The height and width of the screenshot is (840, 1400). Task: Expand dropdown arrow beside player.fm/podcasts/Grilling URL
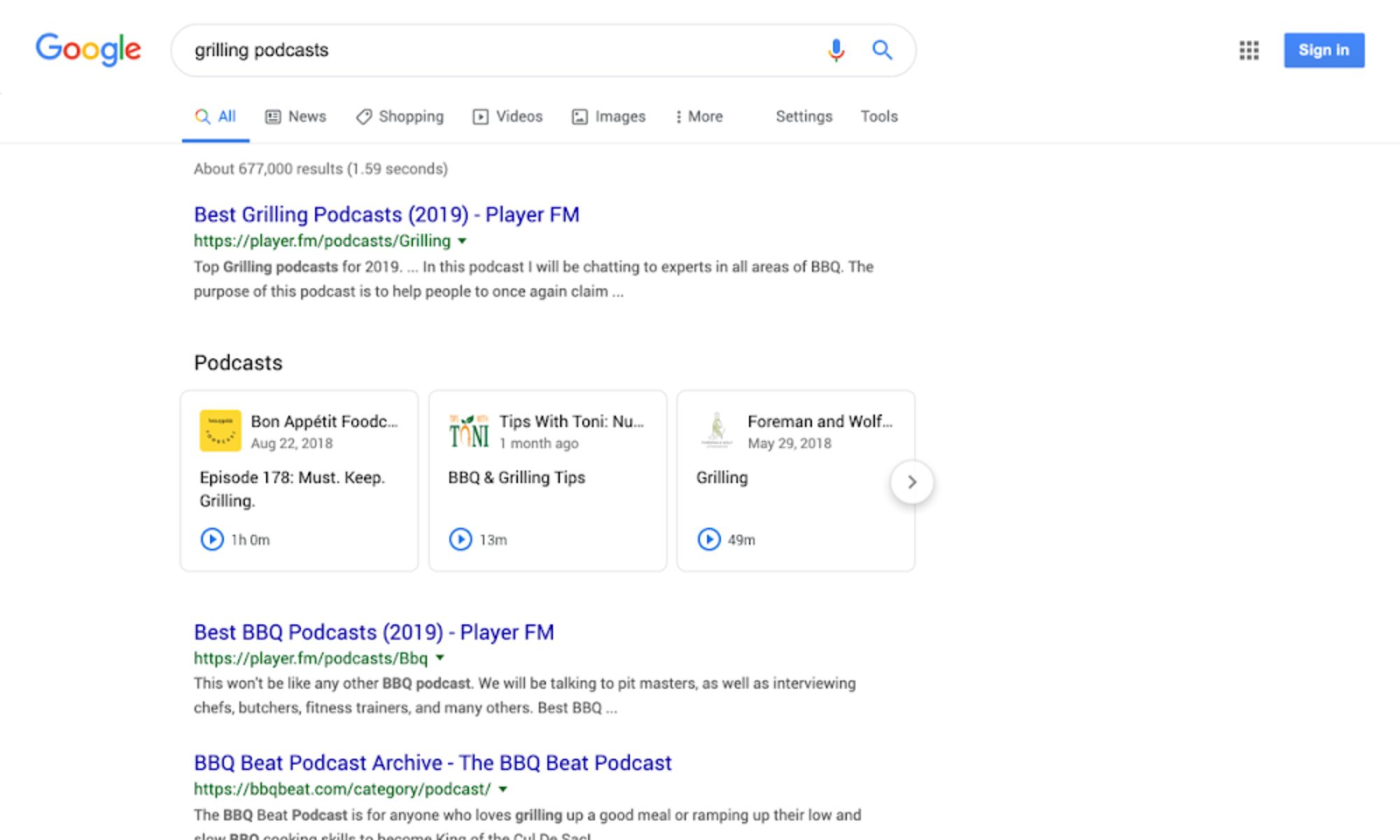coord(462,241)
